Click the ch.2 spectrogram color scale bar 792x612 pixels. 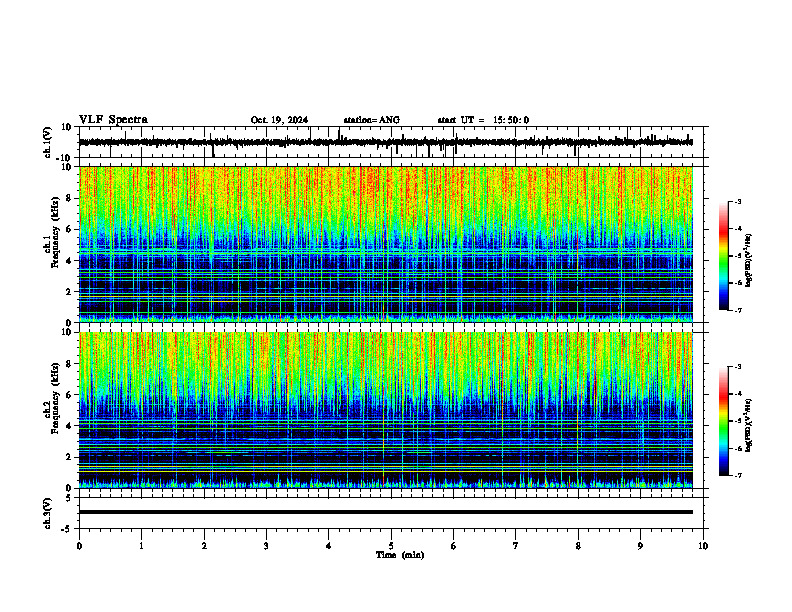point(723,421)
